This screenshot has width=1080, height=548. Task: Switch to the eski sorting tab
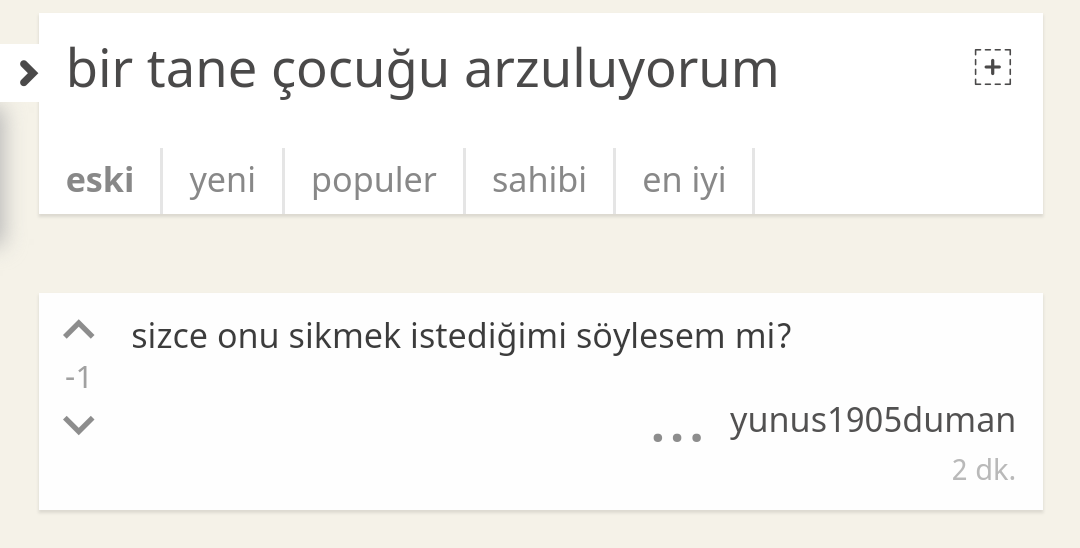pos(100,181)
